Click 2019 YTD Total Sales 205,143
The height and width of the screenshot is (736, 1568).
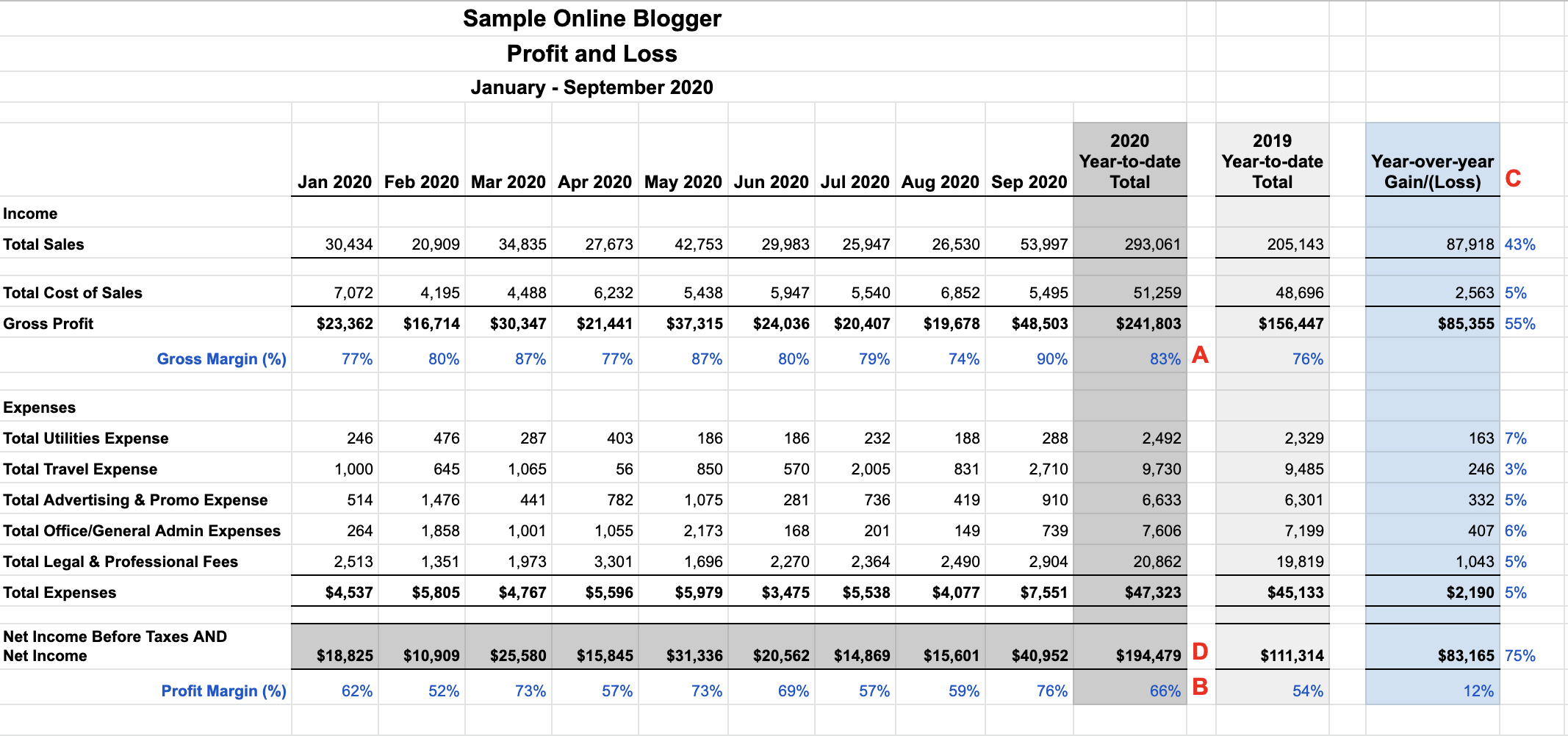tap(1295, 245)
